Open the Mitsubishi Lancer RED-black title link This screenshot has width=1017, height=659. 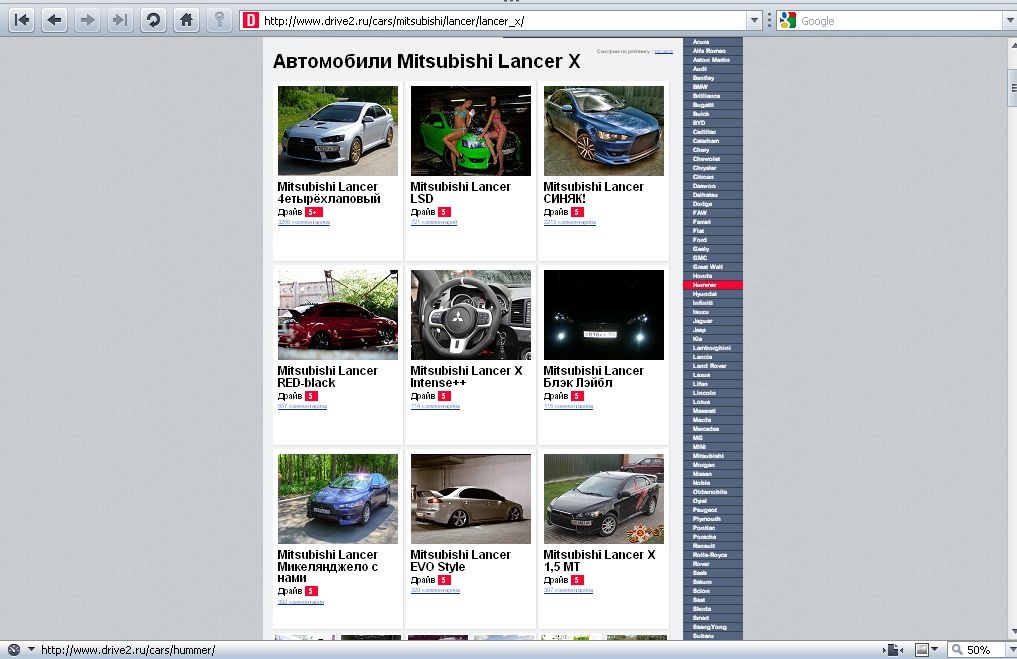(x=328, y=377)
